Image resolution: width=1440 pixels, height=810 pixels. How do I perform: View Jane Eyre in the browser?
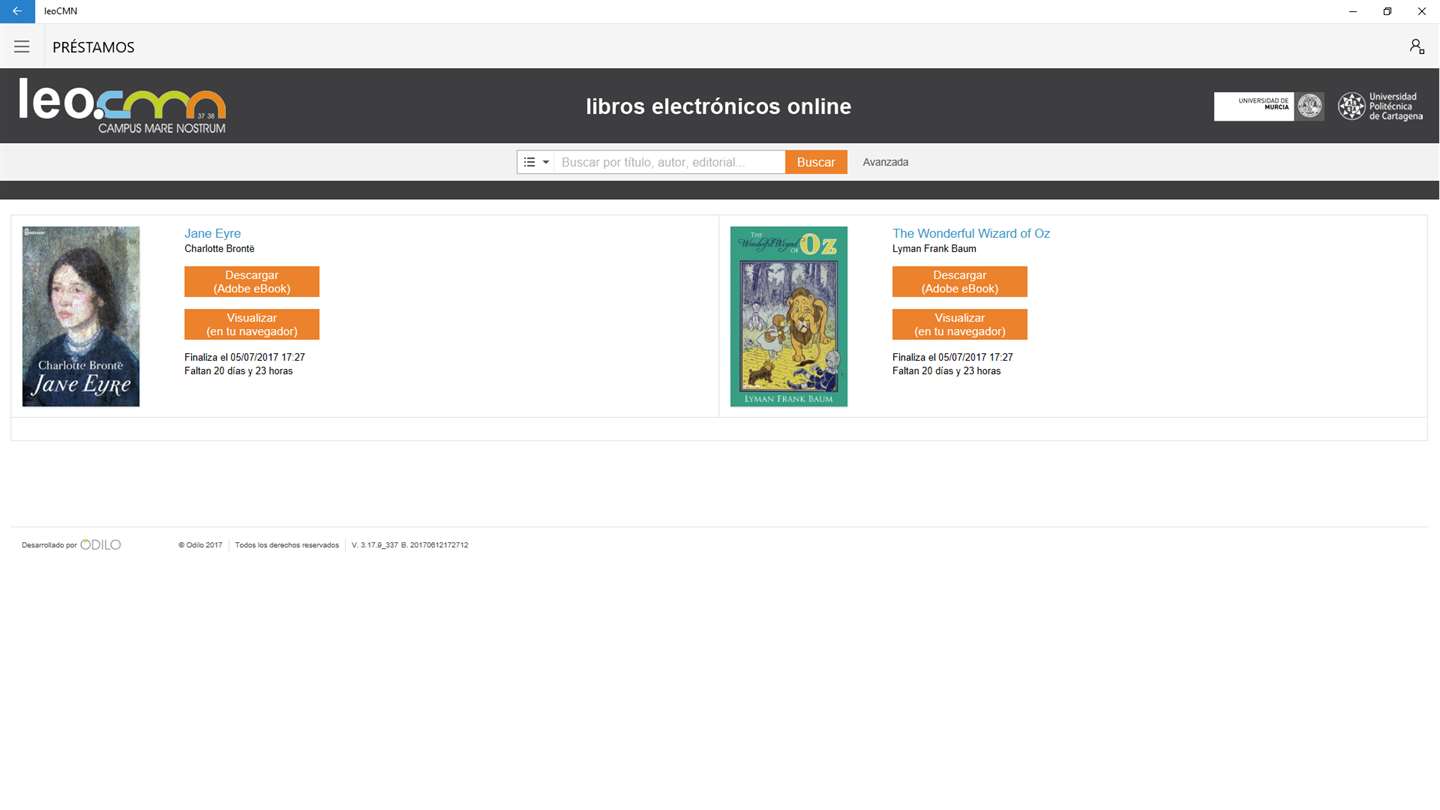pos(252,325)
